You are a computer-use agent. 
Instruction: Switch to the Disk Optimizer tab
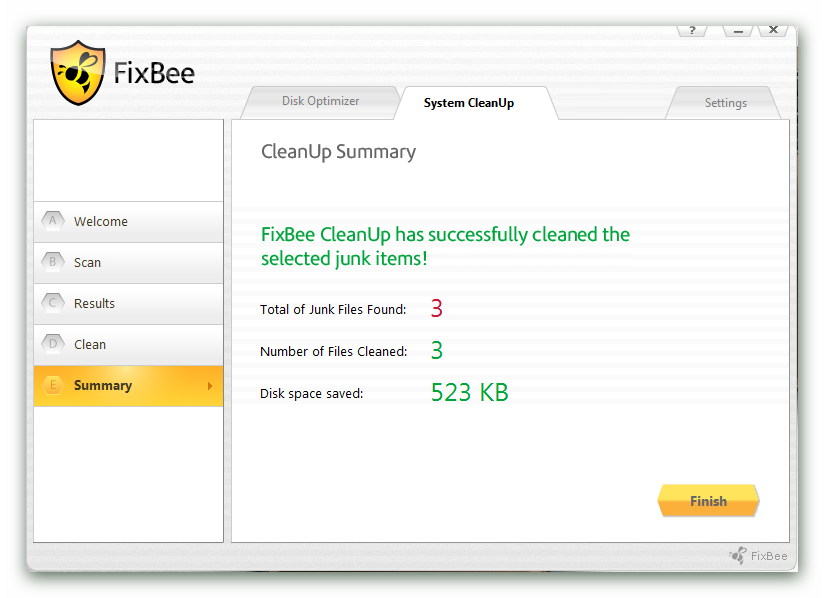click(x=320, y=101)
